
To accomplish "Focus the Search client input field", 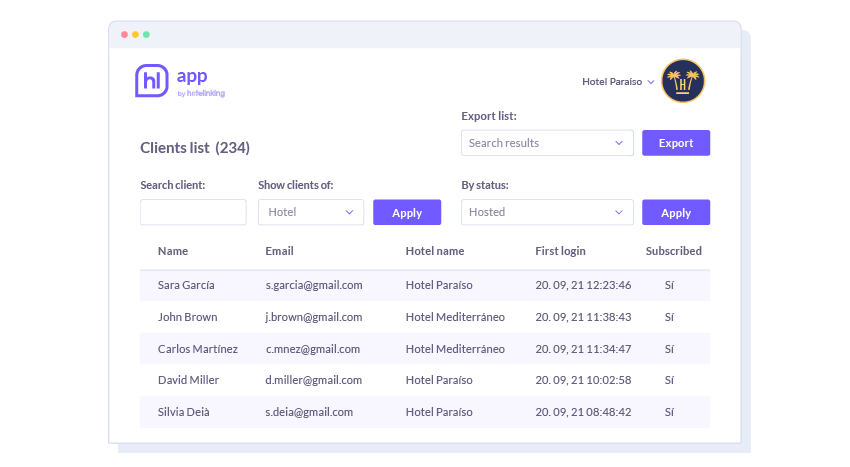I will pyautogui.click(x=193, y=212).
